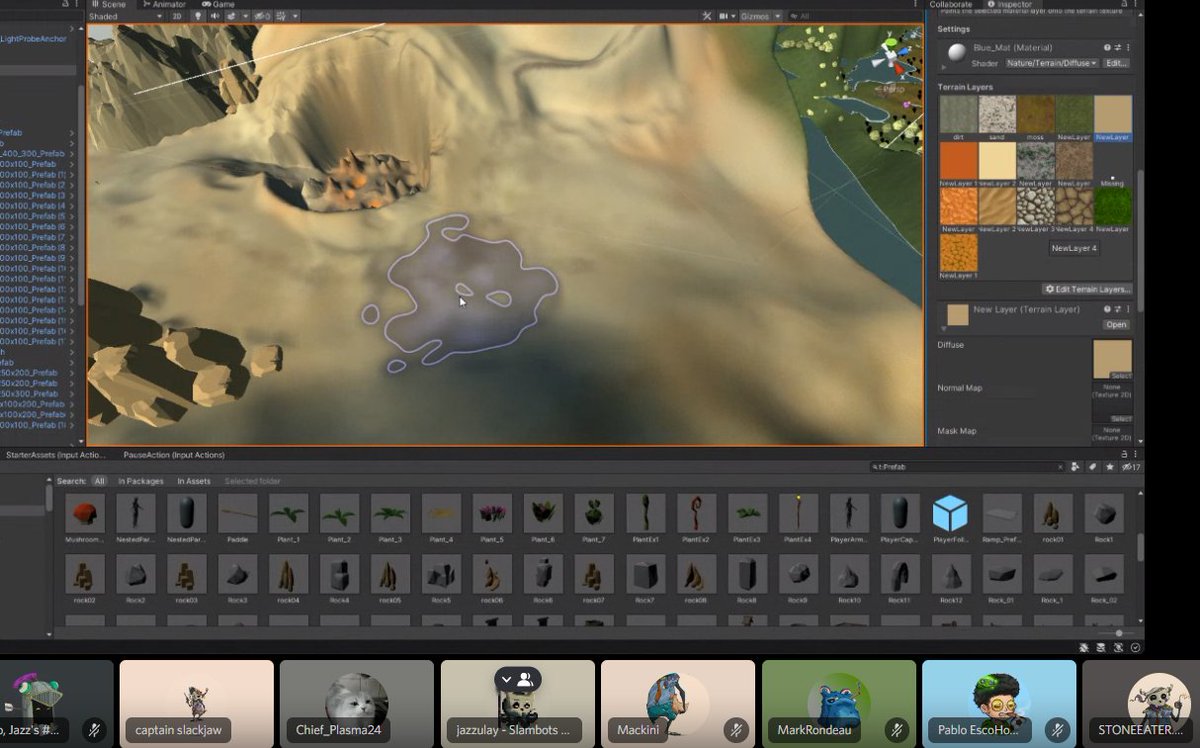Select captain slackjaw participant tile
Screen dimensions: 1200x748
[x=197, y=704]
